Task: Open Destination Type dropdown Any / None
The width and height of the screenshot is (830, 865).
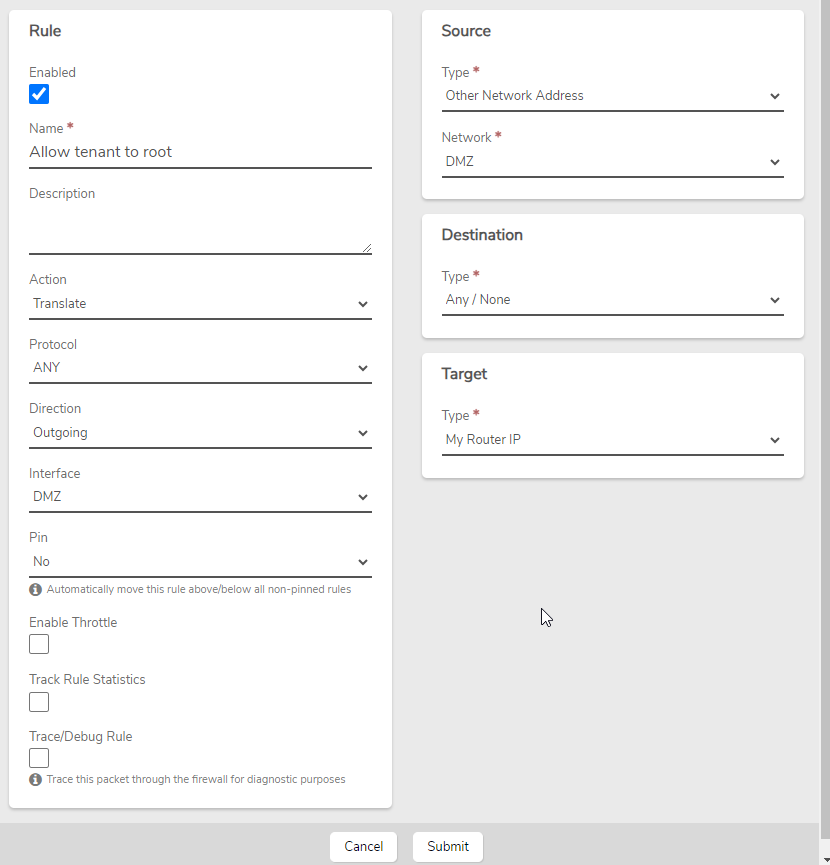Action: [613, 300]
